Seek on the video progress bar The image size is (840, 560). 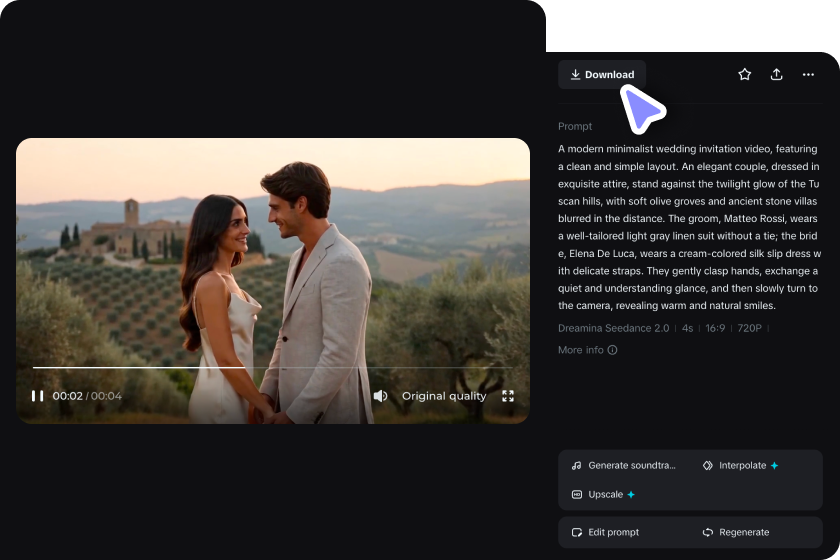click(x=273, y=368)
